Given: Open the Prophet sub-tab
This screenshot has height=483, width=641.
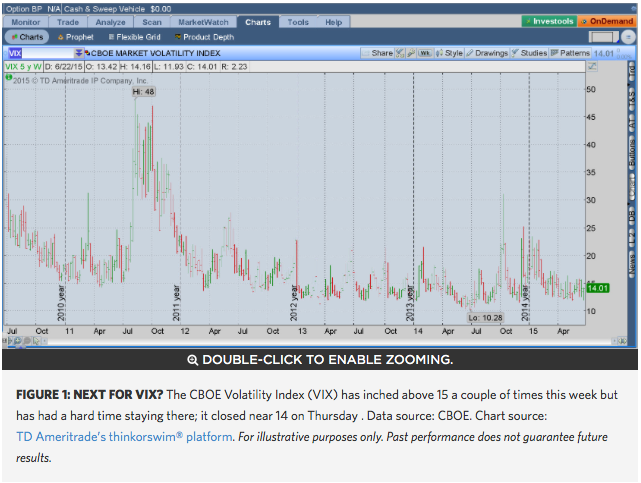Looking at the screenshot, I should (76, 37).
